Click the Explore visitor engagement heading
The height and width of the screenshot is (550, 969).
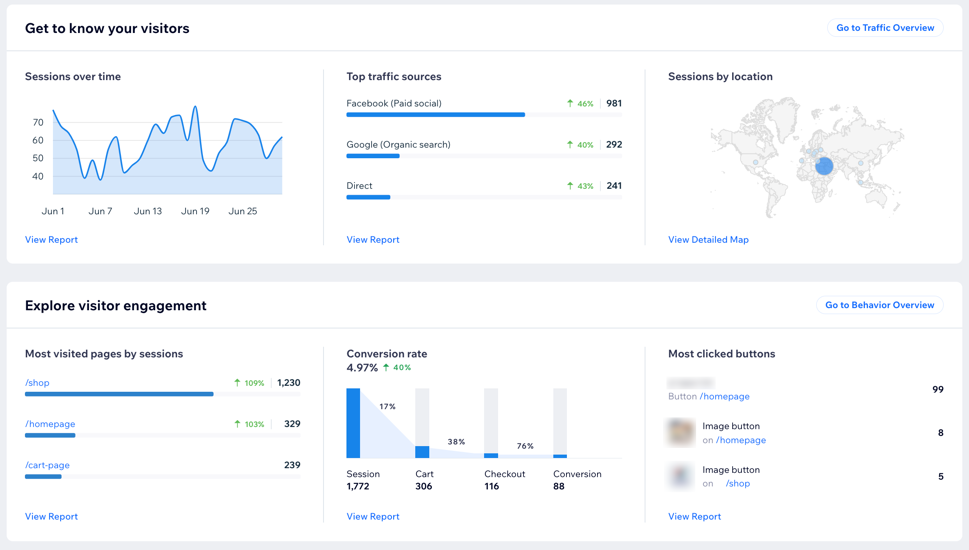116,305
